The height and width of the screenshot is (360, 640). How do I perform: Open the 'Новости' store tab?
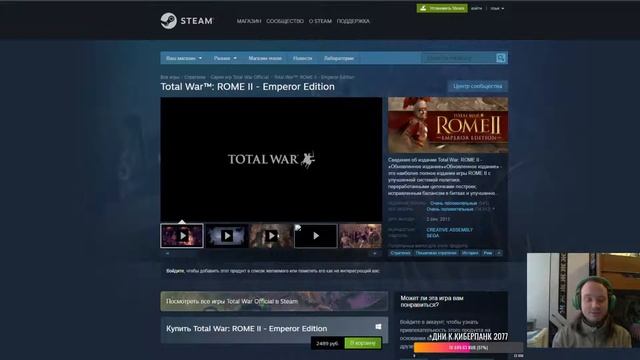click(302, 58)
